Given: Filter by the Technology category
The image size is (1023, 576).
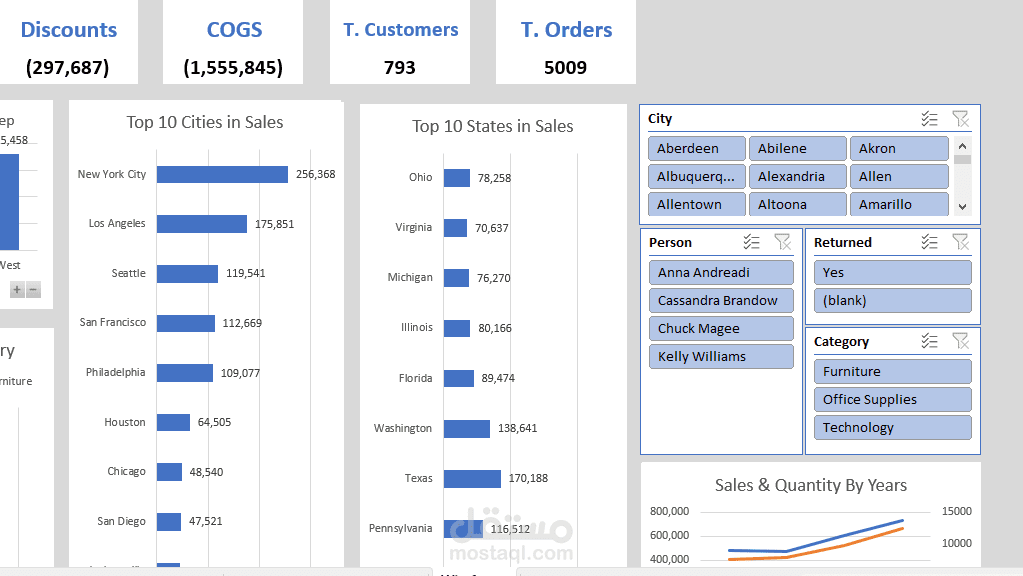Looking at the screenshot, I should click(893, 428).
